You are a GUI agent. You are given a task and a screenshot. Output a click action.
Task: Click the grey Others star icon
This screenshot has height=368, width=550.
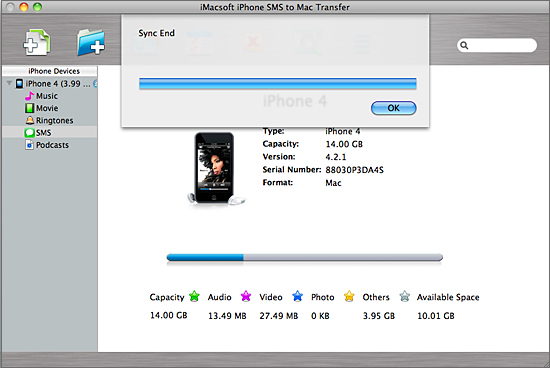coord(404,296)
